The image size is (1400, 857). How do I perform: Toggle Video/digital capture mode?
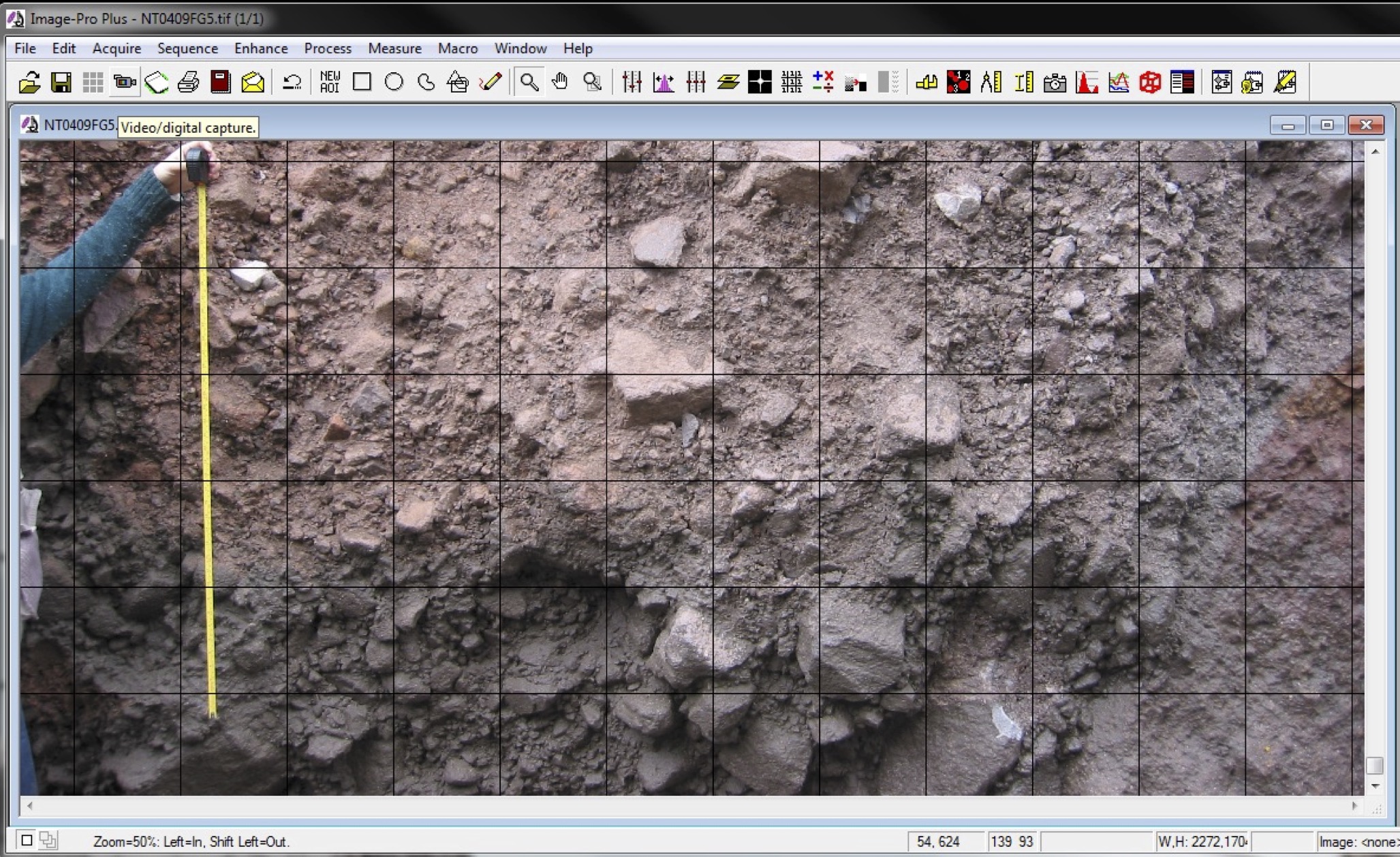click(123, 82)
